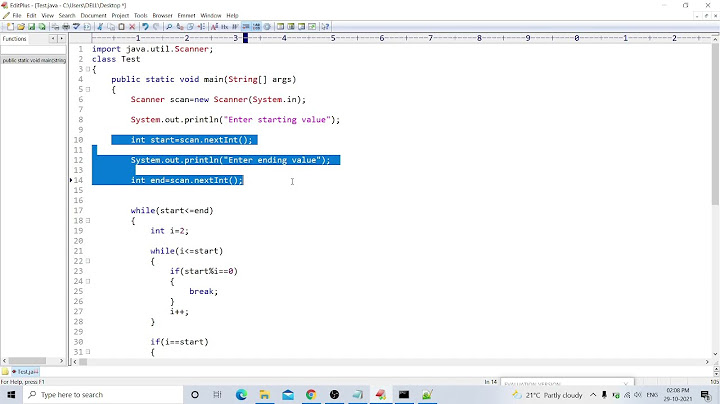Collapse the code fold at line 18
The width and height of the screenshot is (720, 404).
click(88, 221)
